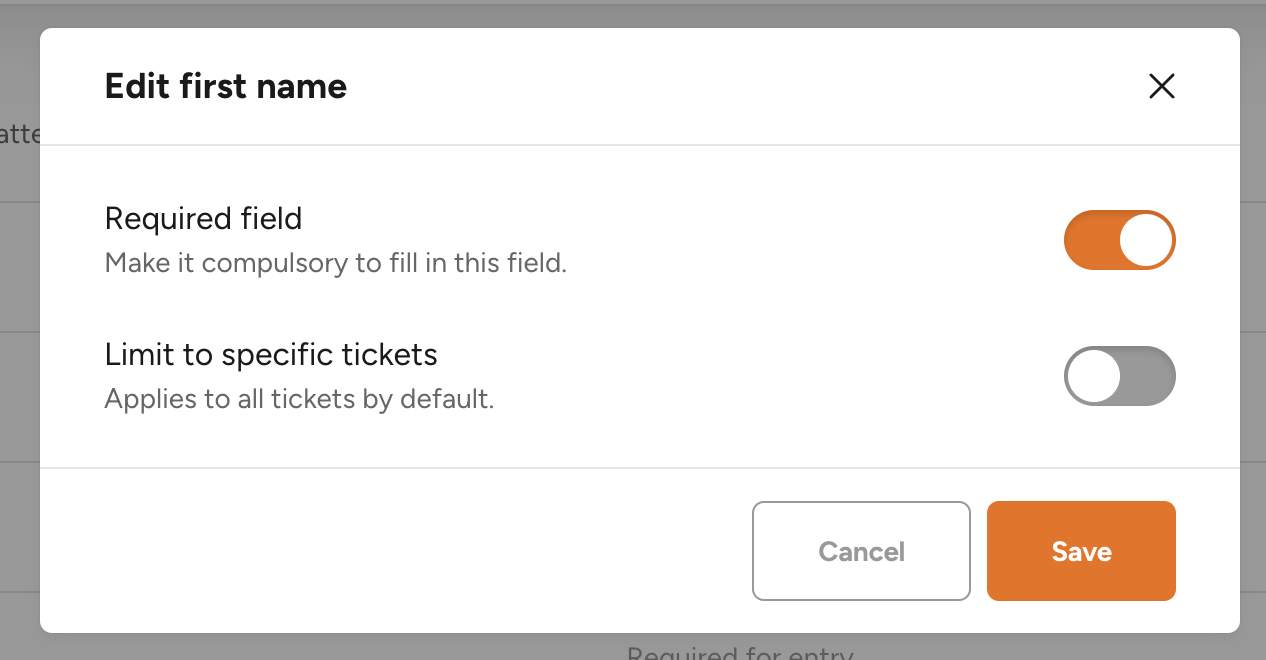Click the "Required field" label text
This screenshot has height=660, width=1266.
203,218
